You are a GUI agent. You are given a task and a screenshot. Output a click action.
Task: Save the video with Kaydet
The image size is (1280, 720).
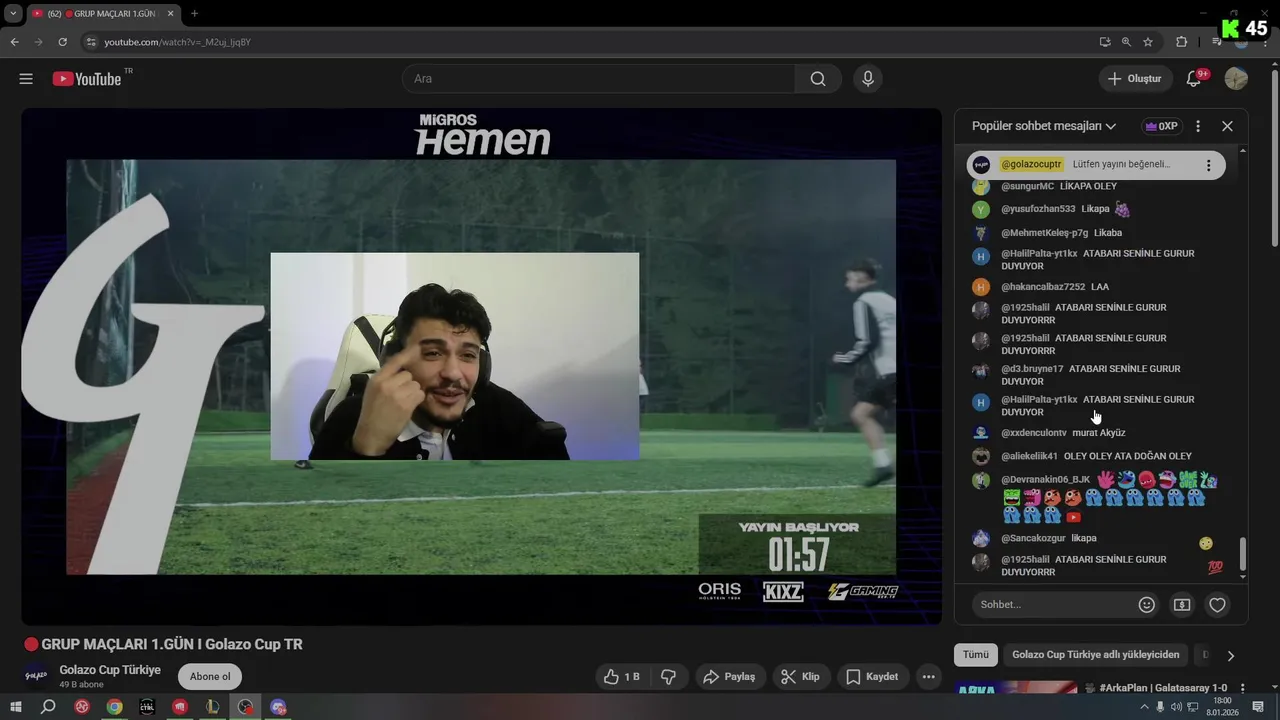[x=873, y=677]
